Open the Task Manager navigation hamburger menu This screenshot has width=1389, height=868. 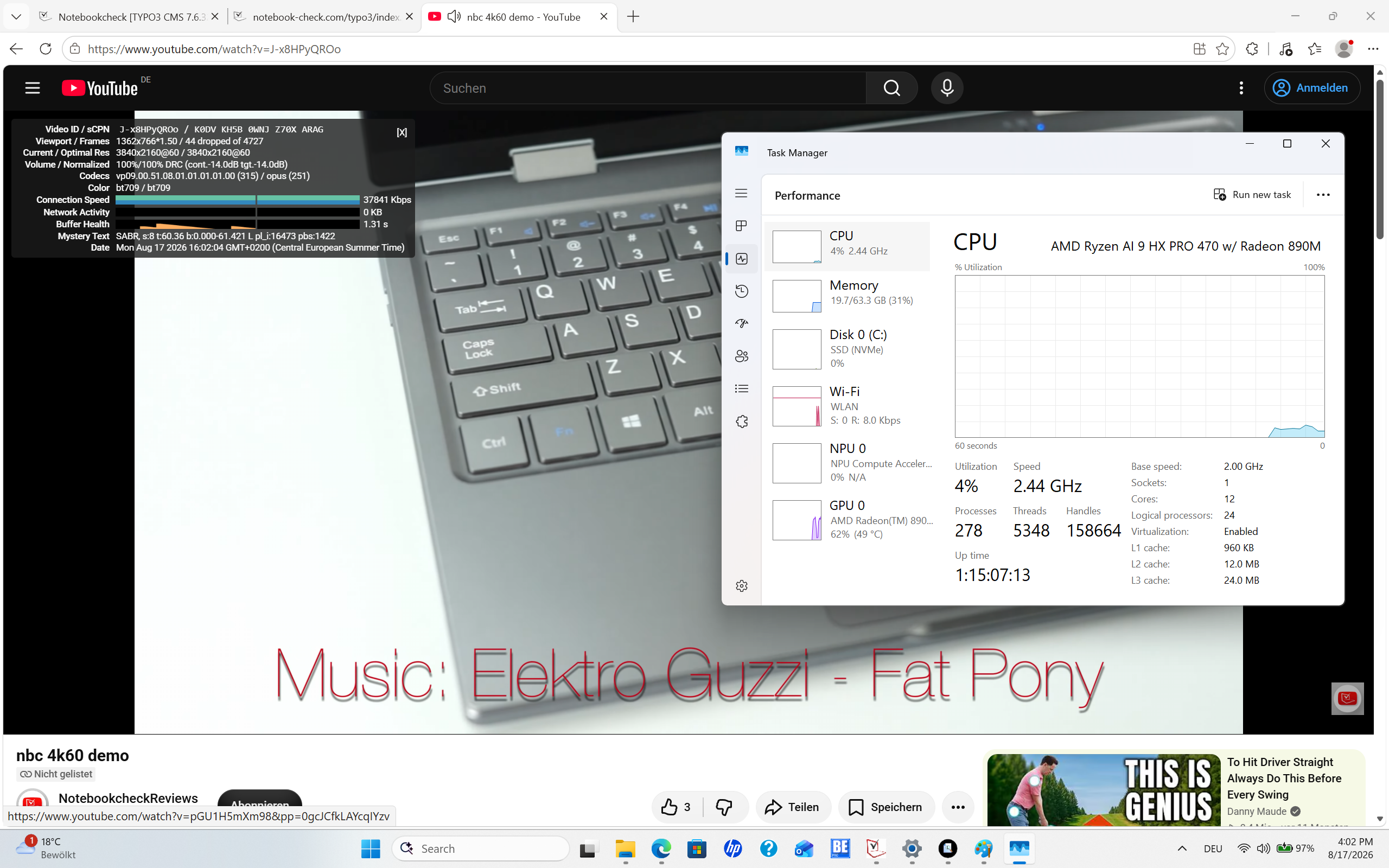(x=742, y=194)
